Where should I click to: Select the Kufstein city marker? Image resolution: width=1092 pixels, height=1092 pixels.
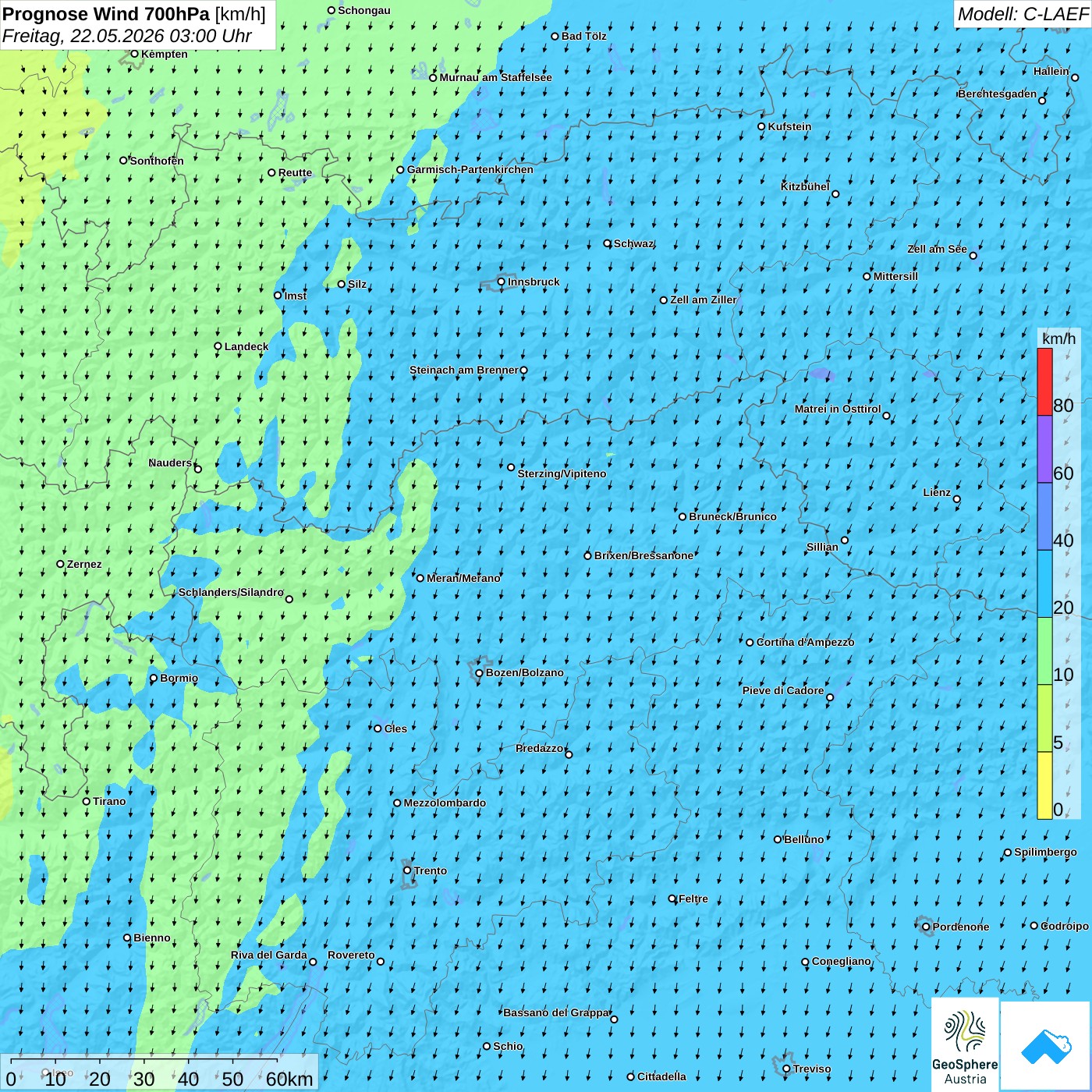pos(762,126)
